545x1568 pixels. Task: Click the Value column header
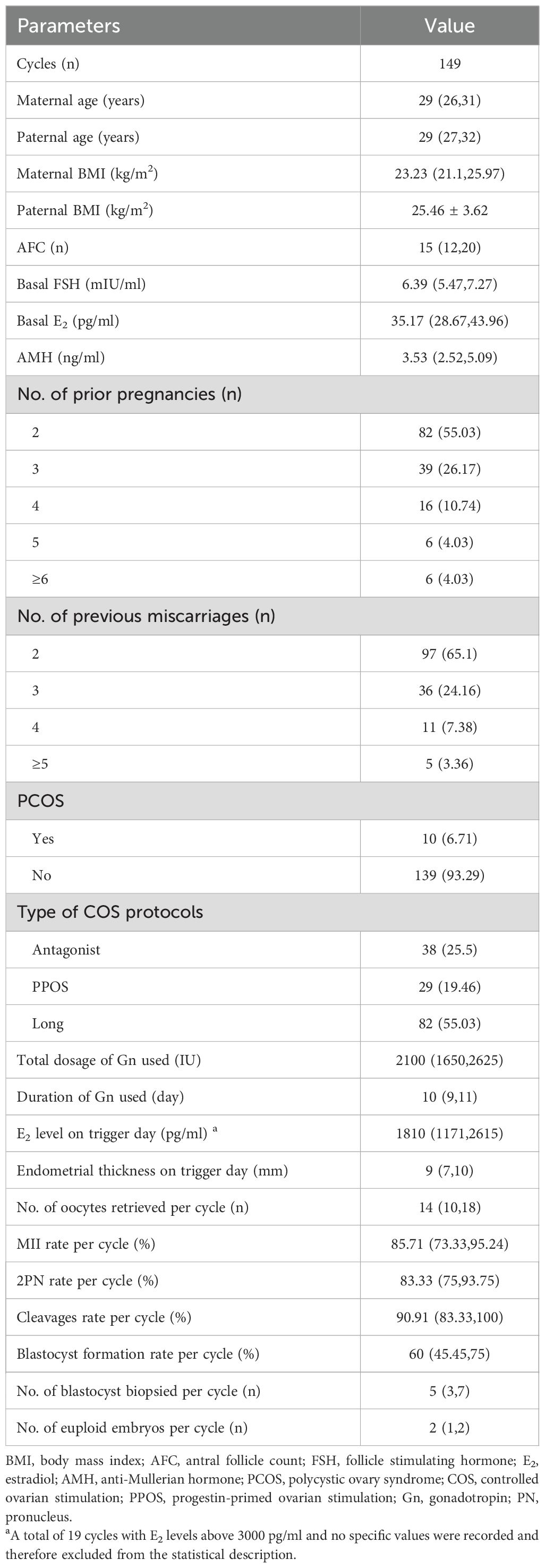click(449, 25)
